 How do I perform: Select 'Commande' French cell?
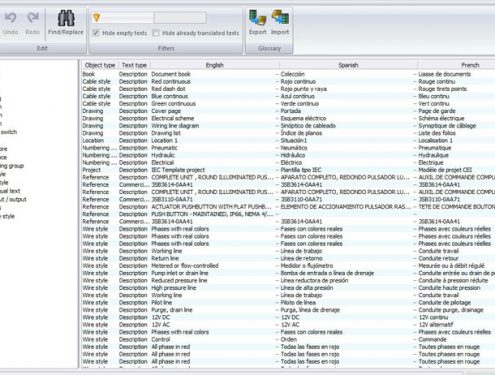(433, 339)
